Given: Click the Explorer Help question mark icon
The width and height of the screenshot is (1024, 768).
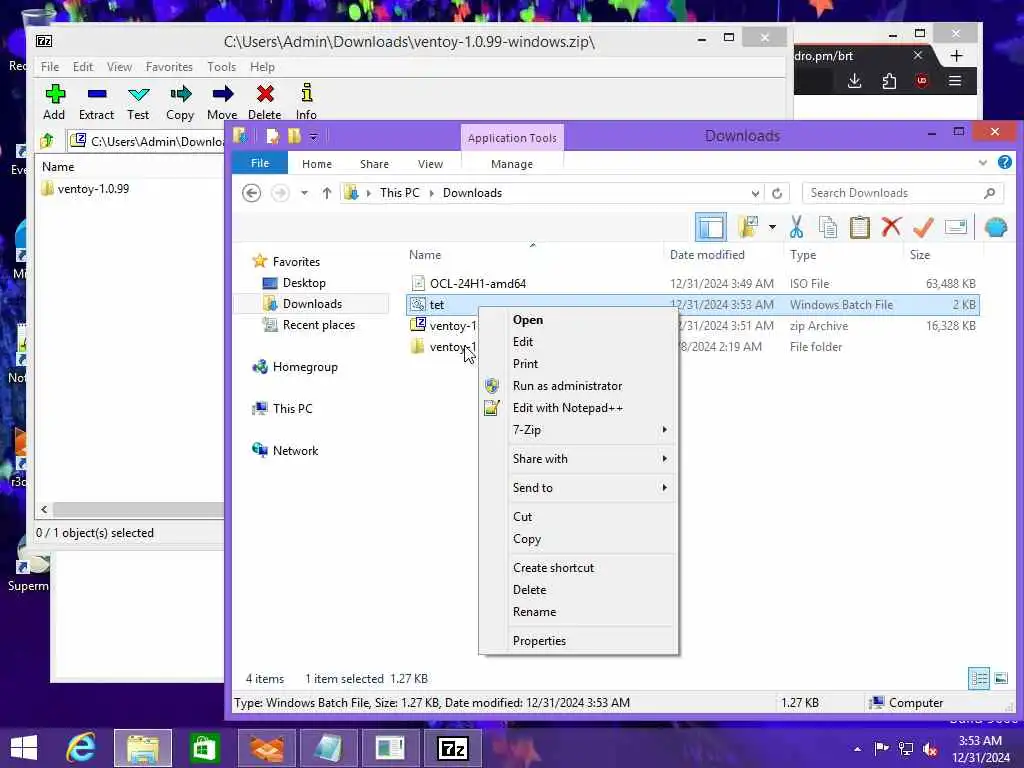Looking at the screenshot, I should tap(1004, 162).
